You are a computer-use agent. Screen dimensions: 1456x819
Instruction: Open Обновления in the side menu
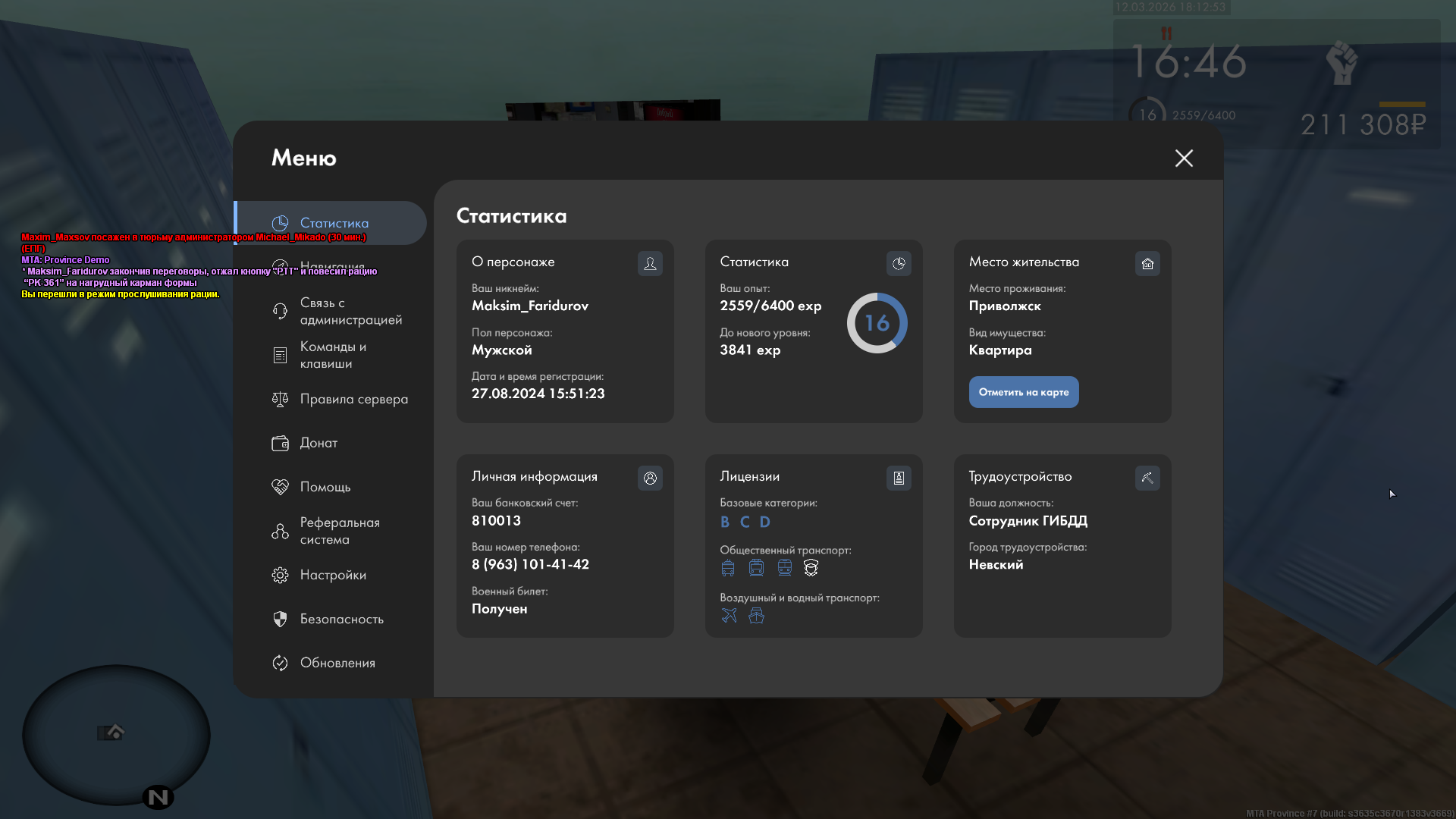click(337, 663)
